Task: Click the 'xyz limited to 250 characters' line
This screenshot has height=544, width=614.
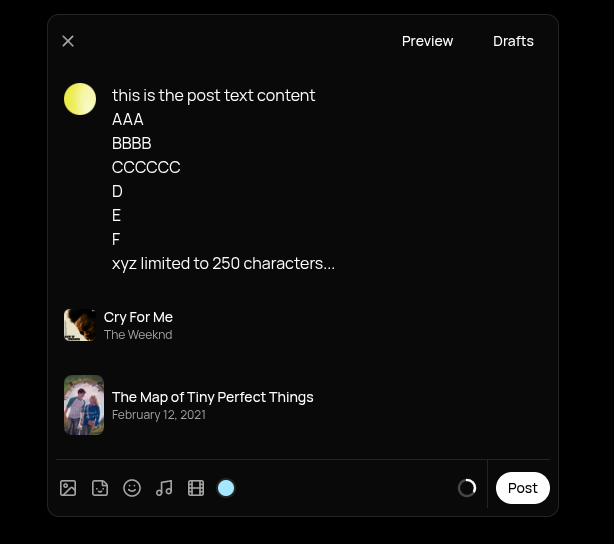Action: (223, 263)
